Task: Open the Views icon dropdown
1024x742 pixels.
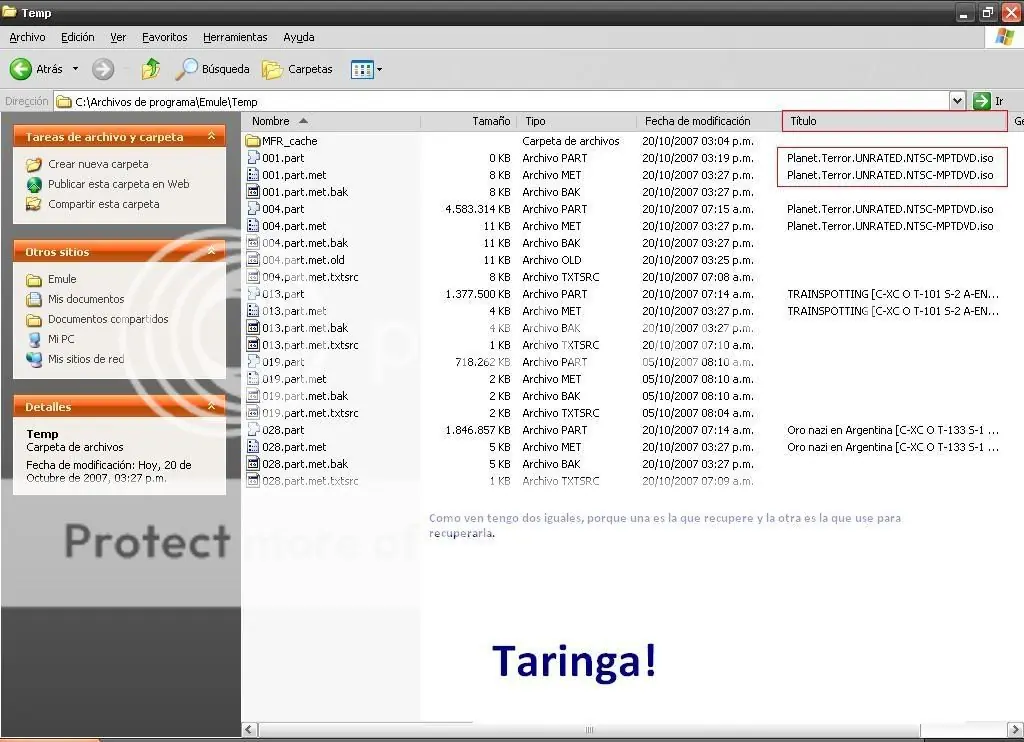Action: click(366, 69)
